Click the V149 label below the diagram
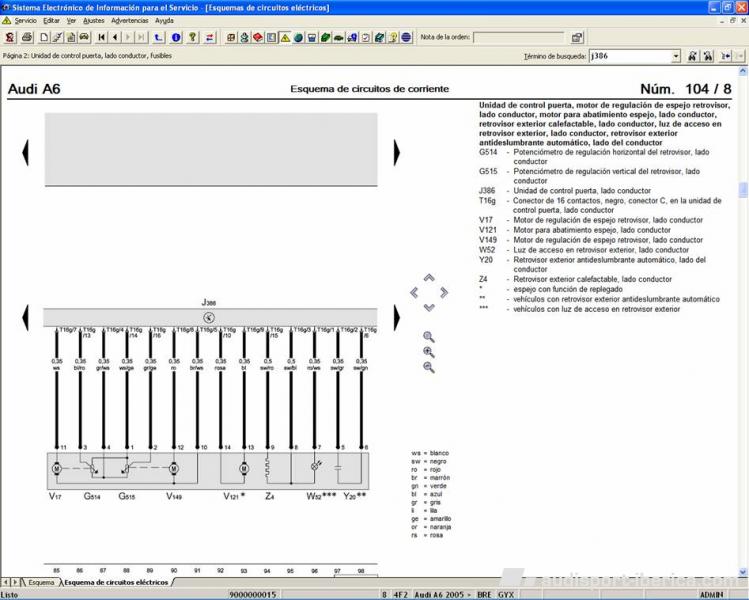This screenshot has width=749, height=600. coord(174,496)
